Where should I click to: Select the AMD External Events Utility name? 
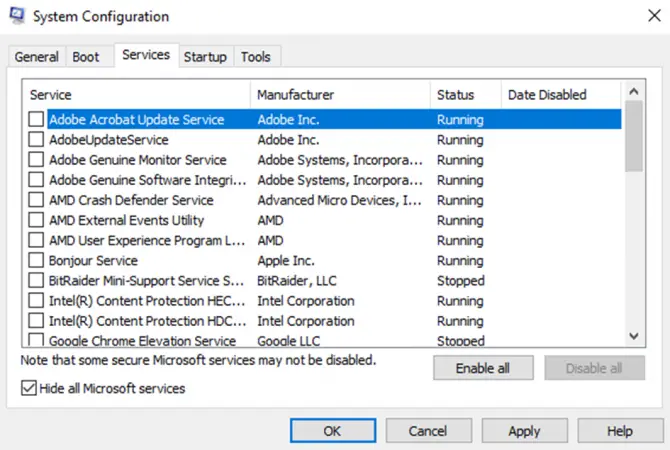tap(126, 220)
